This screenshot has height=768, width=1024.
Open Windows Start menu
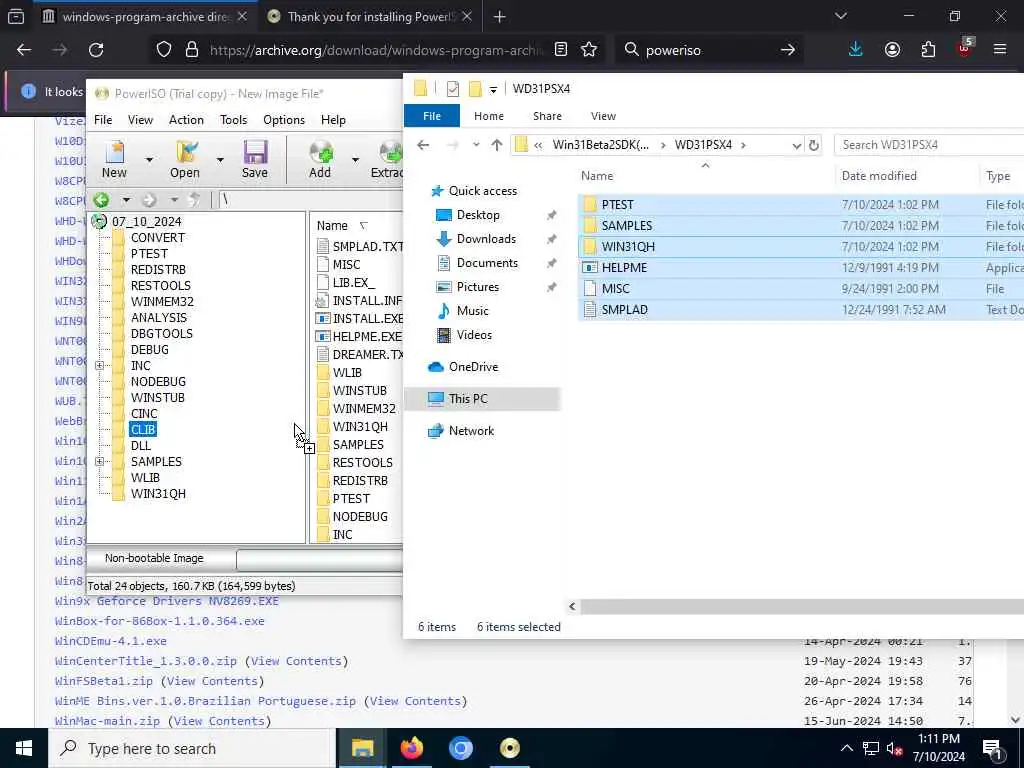[24, 748]
